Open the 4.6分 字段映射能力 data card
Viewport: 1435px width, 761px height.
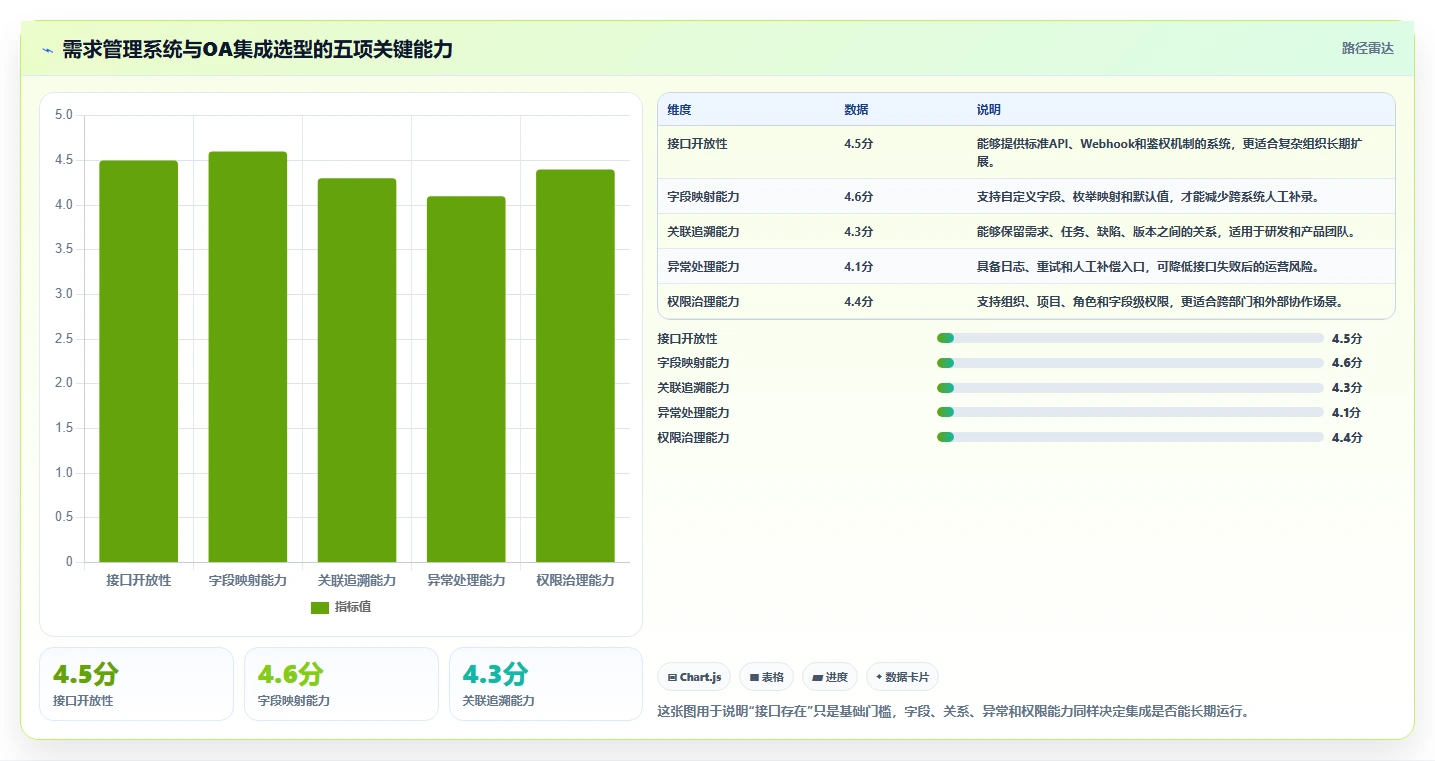341,684
